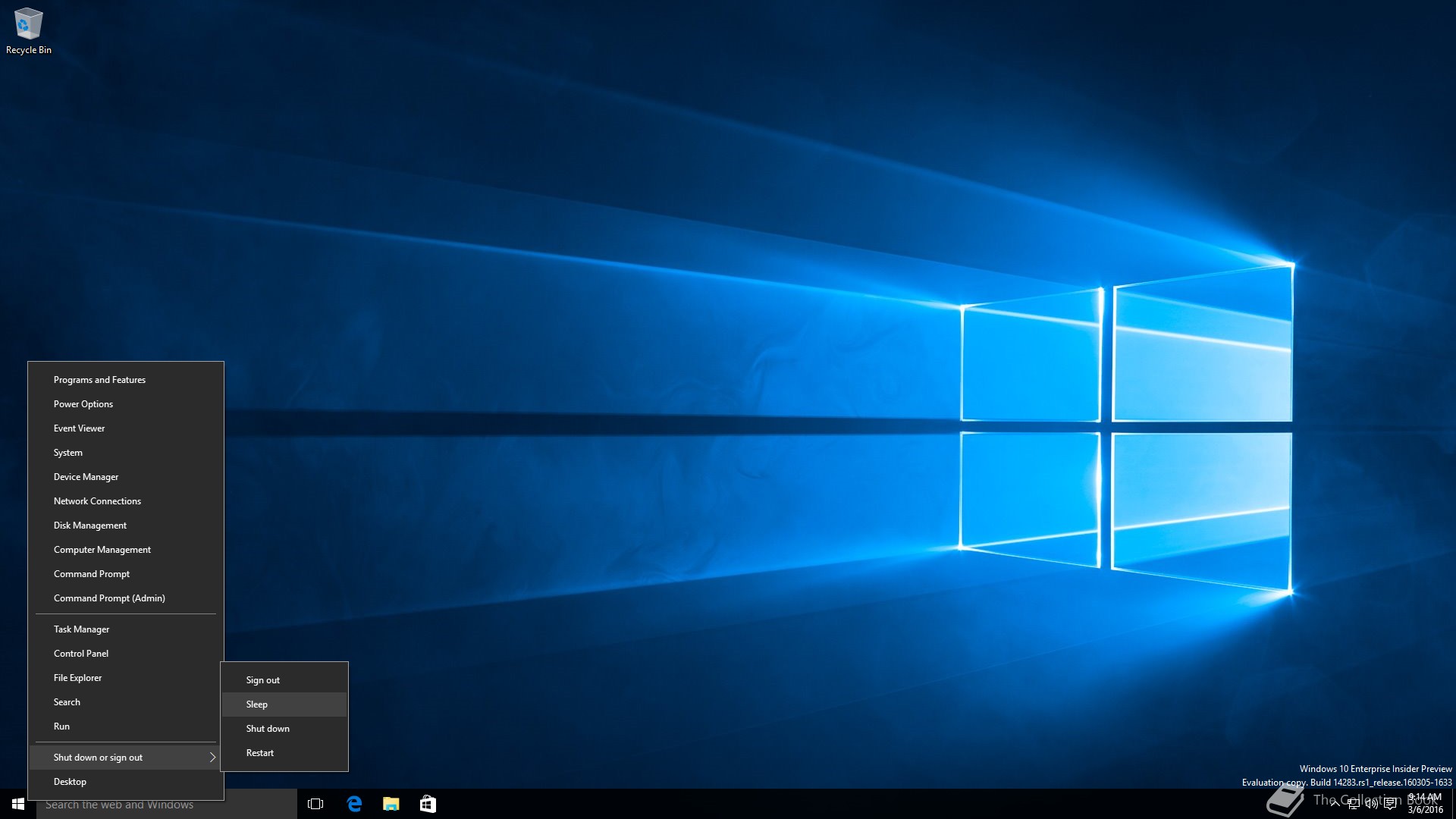Open Device Manager from the menu

pos(86,477)
